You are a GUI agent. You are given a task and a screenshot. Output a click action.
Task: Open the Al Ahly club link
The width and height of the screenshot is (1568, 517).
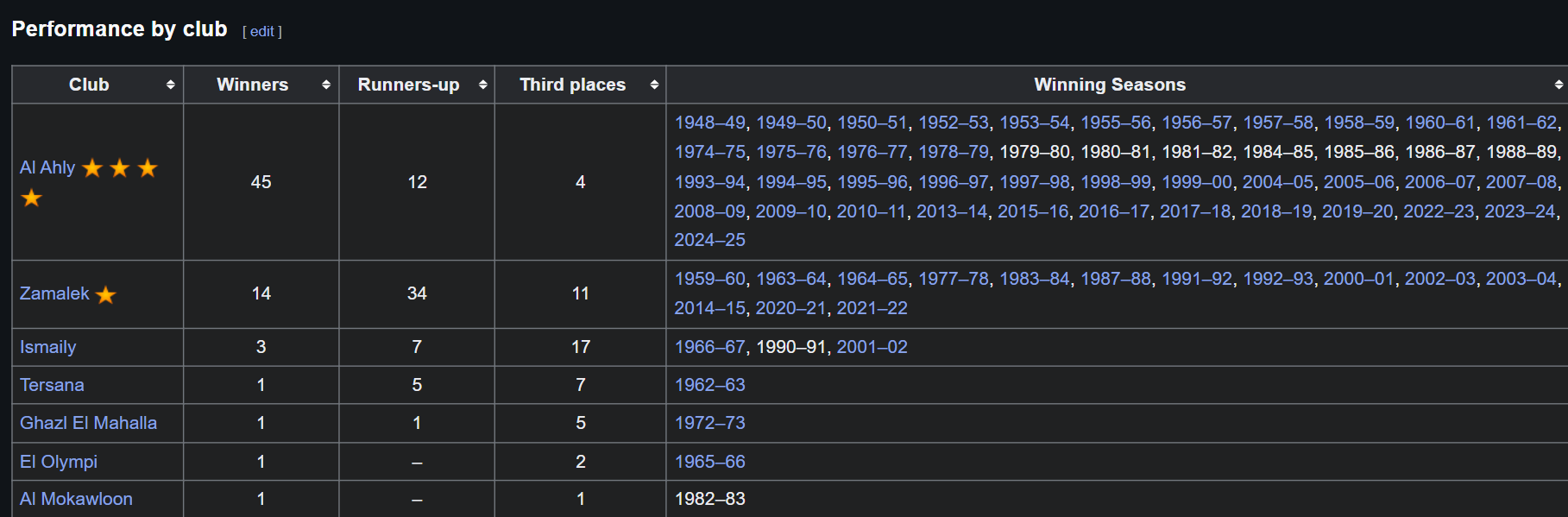(x=47, y=167)
